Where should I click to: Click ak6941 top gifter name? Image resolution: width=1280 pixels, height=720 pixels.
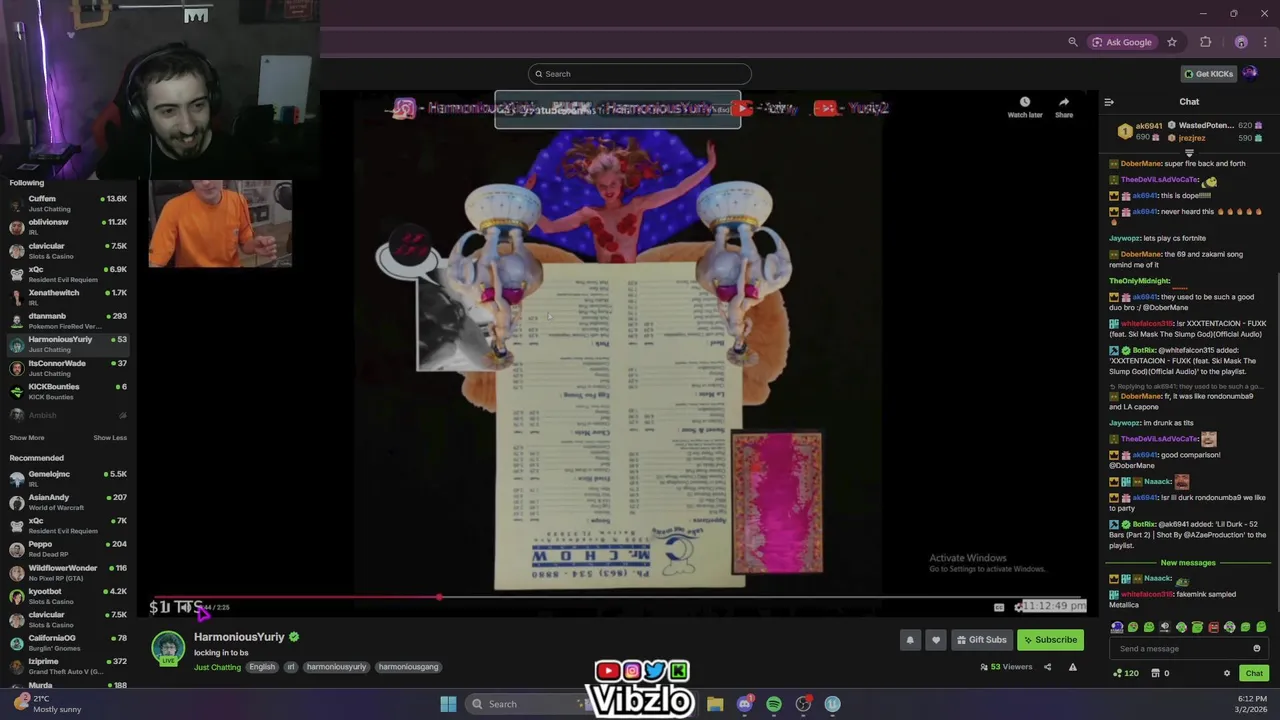coord(1149,125)
